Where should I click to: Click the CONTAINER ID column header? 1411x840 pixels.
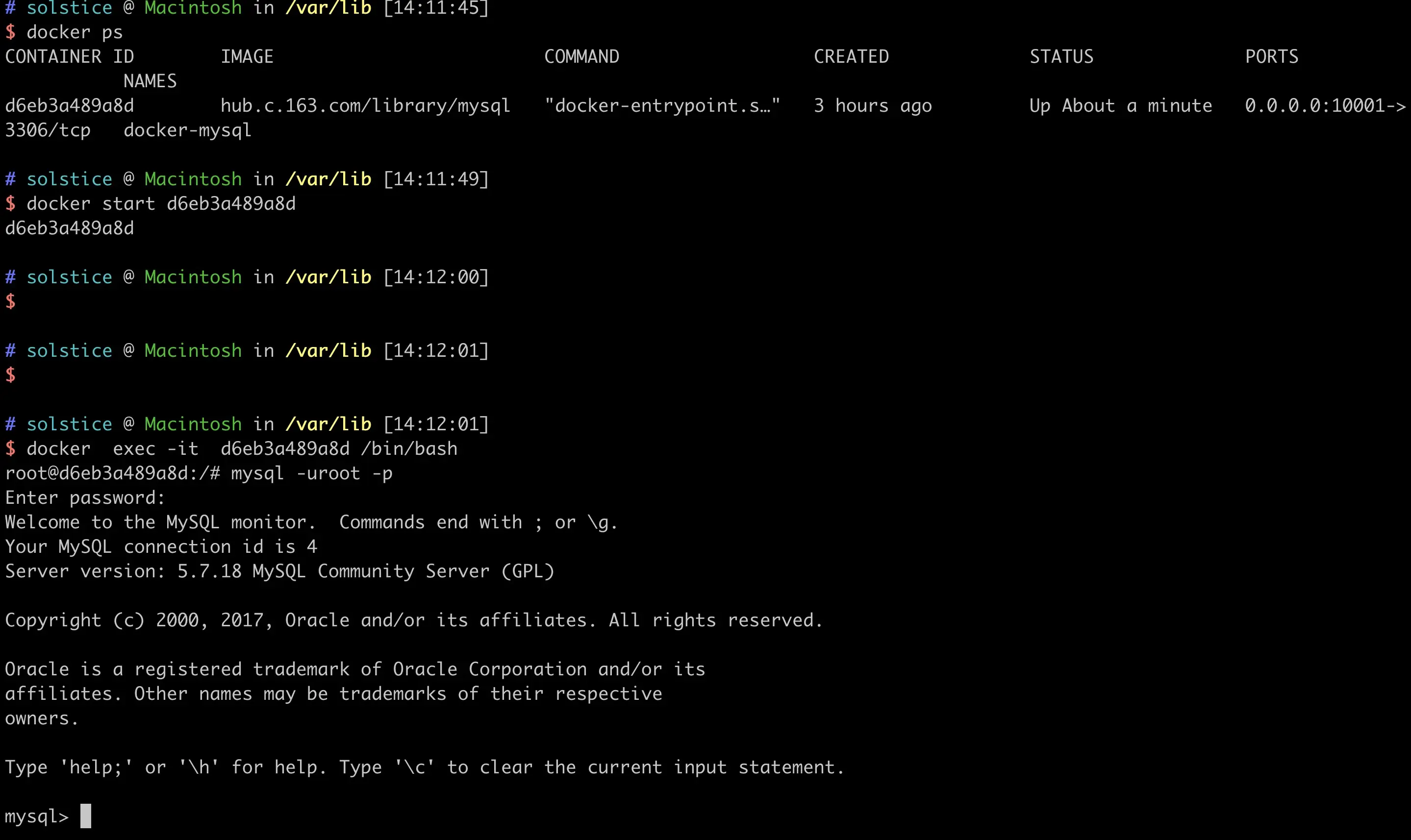(69, 56)
